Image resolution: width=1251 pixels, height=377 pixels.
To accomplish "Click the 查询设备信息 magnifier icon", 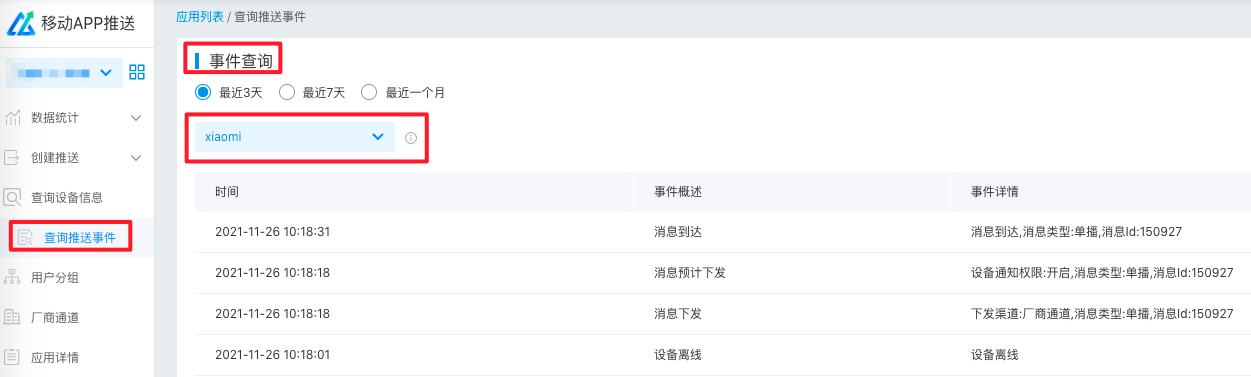I will tap(13, 198).
